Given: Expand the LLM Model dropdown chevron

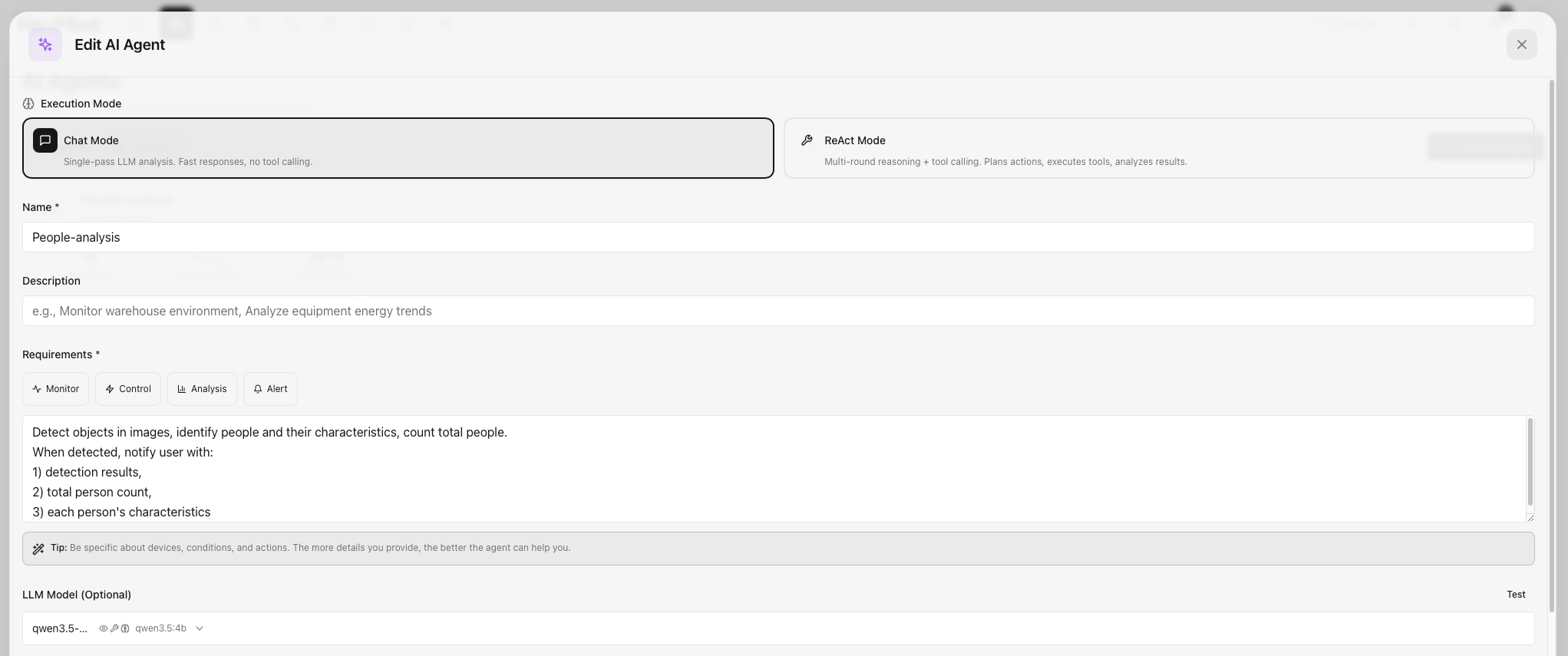Looking at the screenshot, I should point(200,628).
